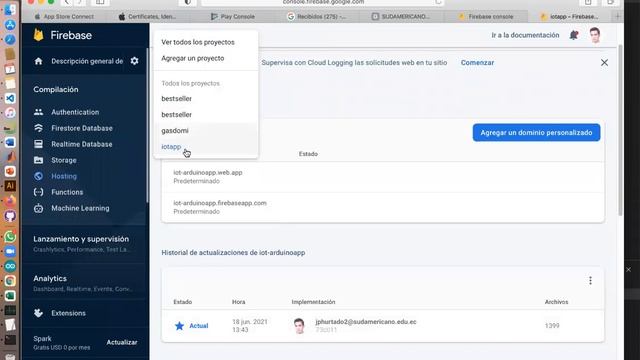Viewport: 640px width, 360px height.
Task: Switch to Recibidos (275) Gmail tab
Action: click(317, 17)
